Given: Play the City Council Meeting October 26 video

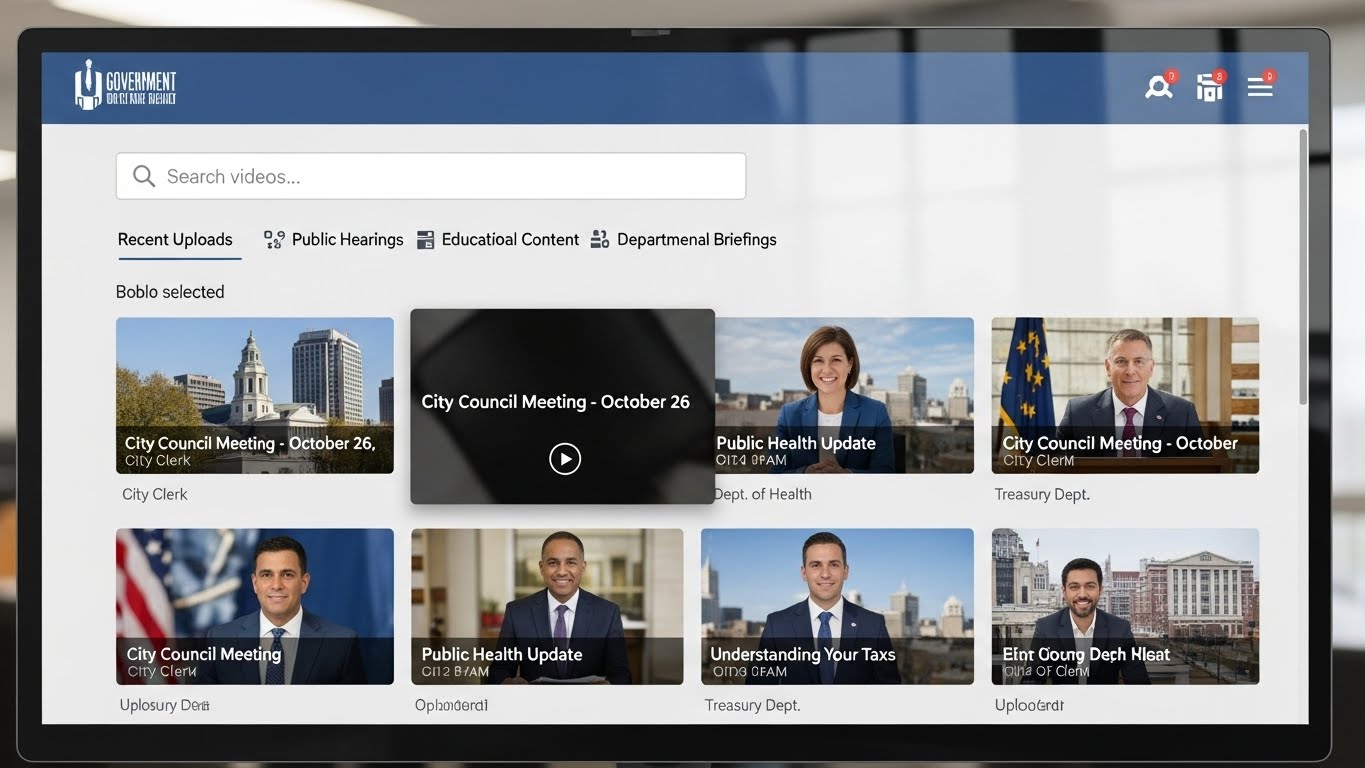Looking at the screenshot, I should pyautogui.click(x=564, y=458).
